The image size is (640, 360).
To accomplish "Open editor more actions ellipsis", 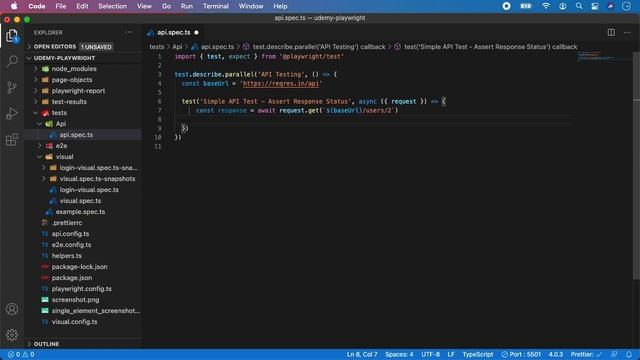I will click(627, 32).
